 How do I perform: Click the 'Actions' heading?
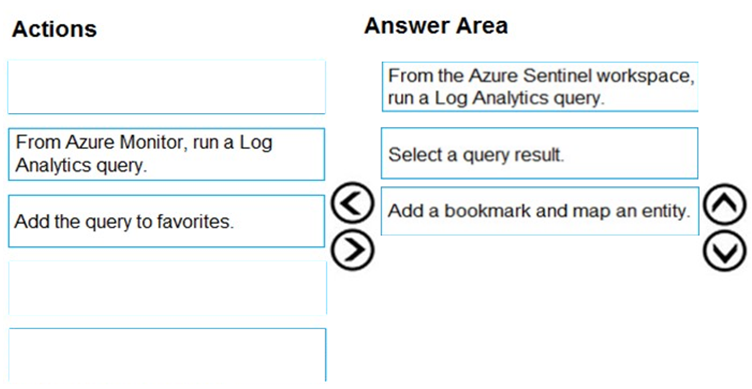pos(54,29)
